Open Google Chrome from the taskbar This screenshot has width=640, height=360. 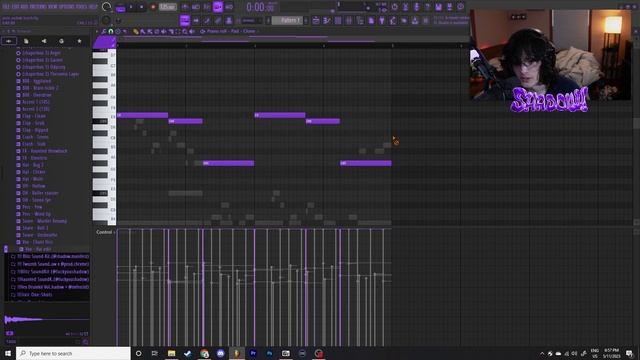(204, 353)
